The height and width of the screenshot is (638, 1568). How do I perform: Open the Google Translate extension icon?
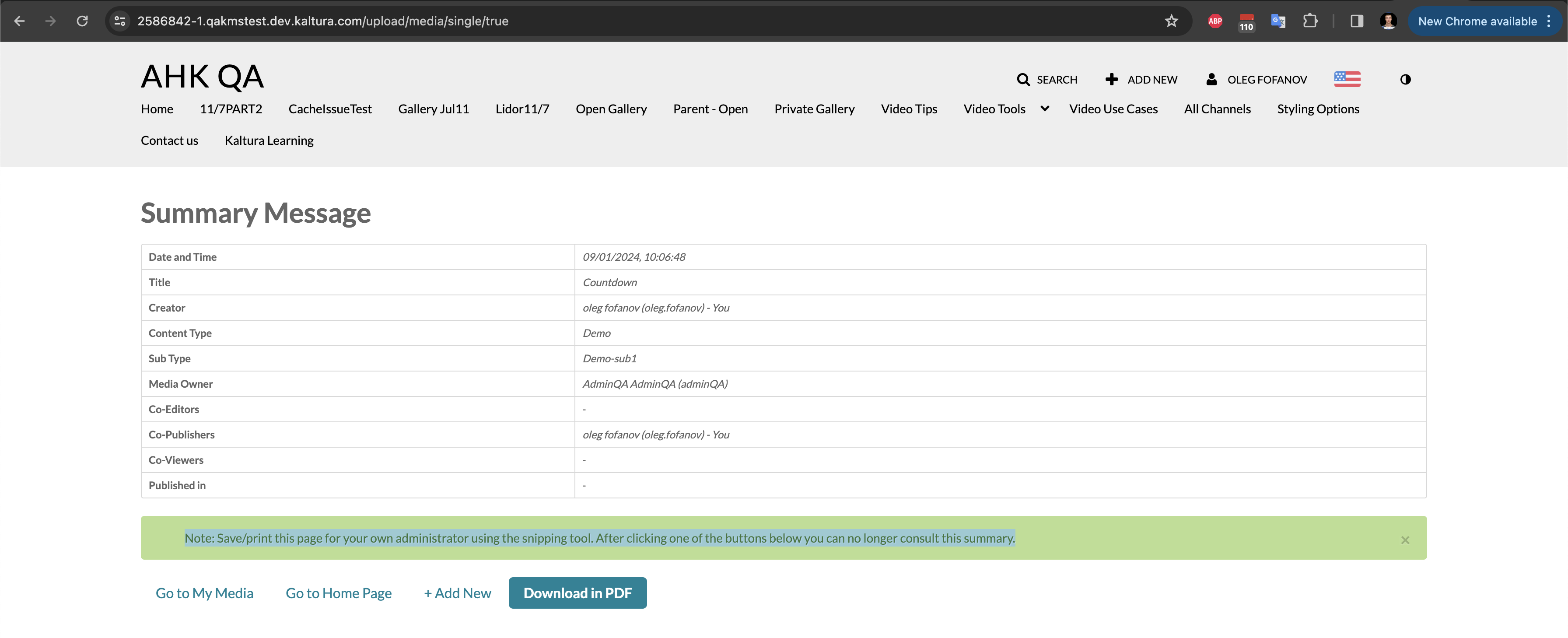point(1278,21)
